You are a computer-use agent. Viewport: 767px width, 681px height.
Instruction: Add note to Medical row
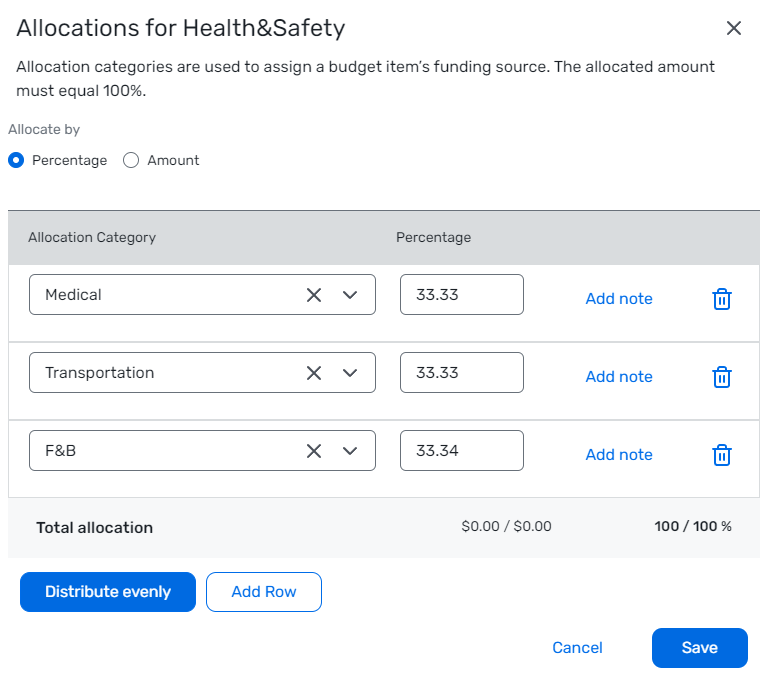pos(619,299)
